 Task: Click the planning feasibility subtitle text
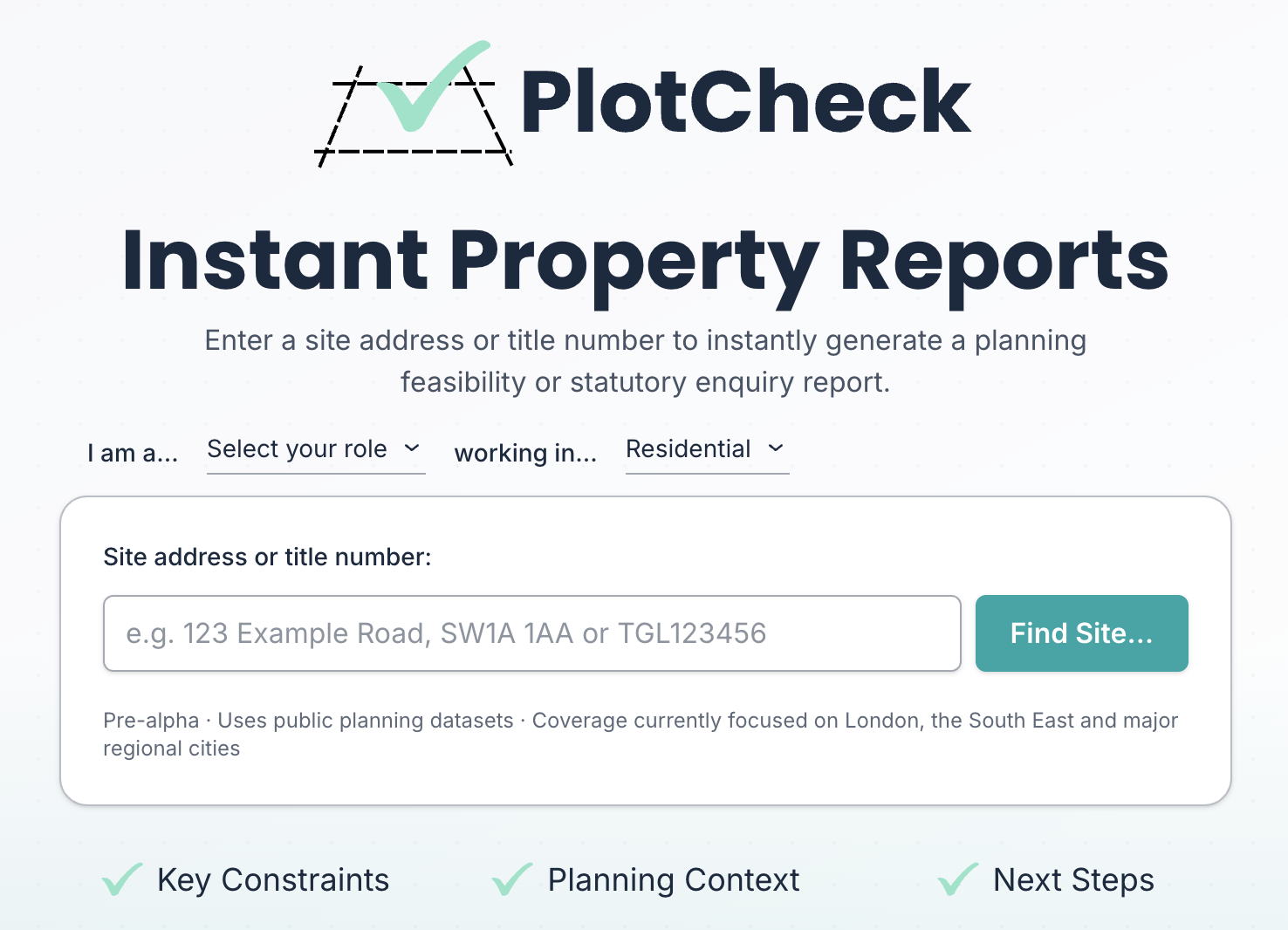pos(645,361)
